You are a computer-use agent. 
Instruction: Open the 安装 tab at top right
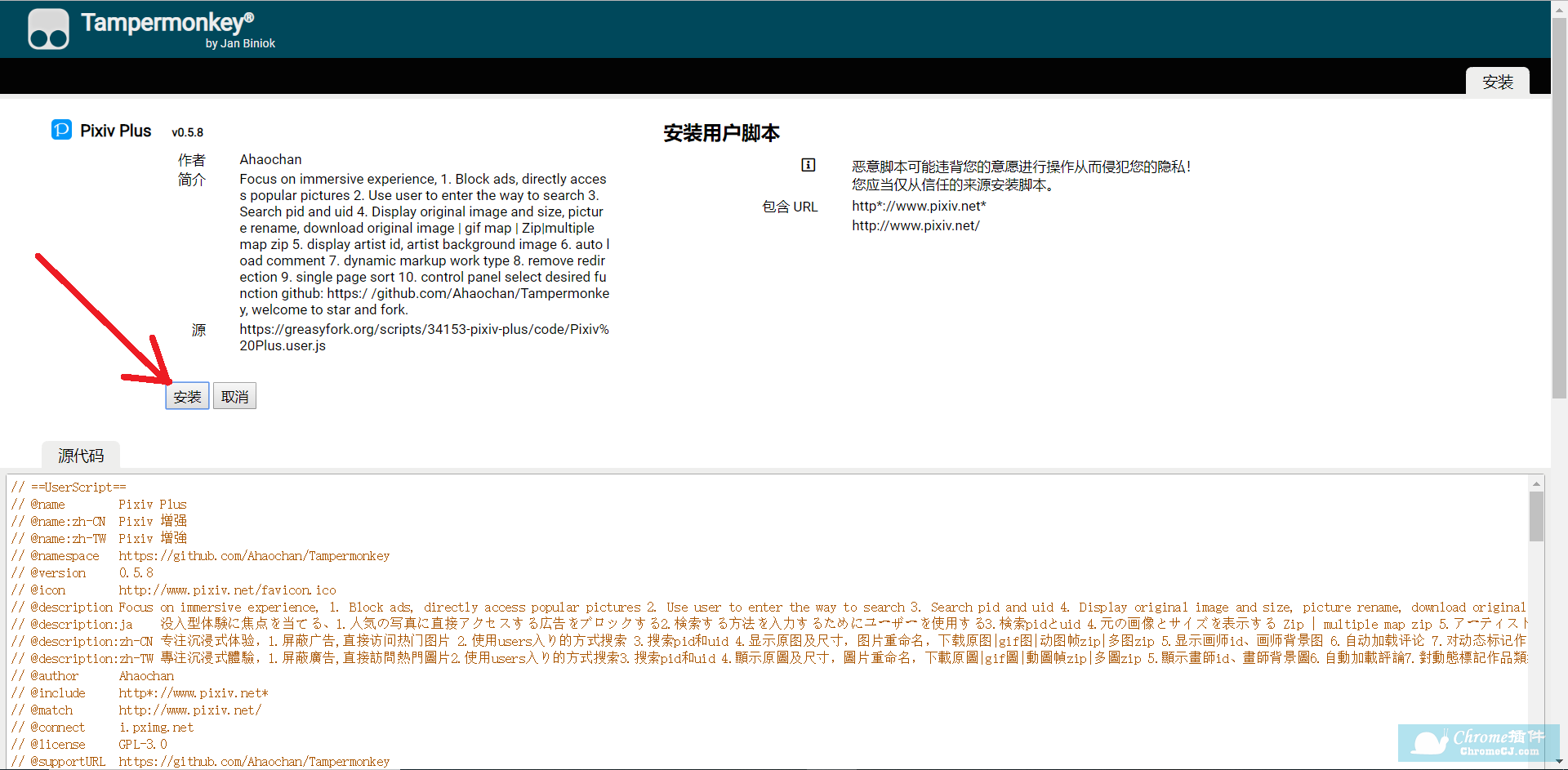point(1498,82)
